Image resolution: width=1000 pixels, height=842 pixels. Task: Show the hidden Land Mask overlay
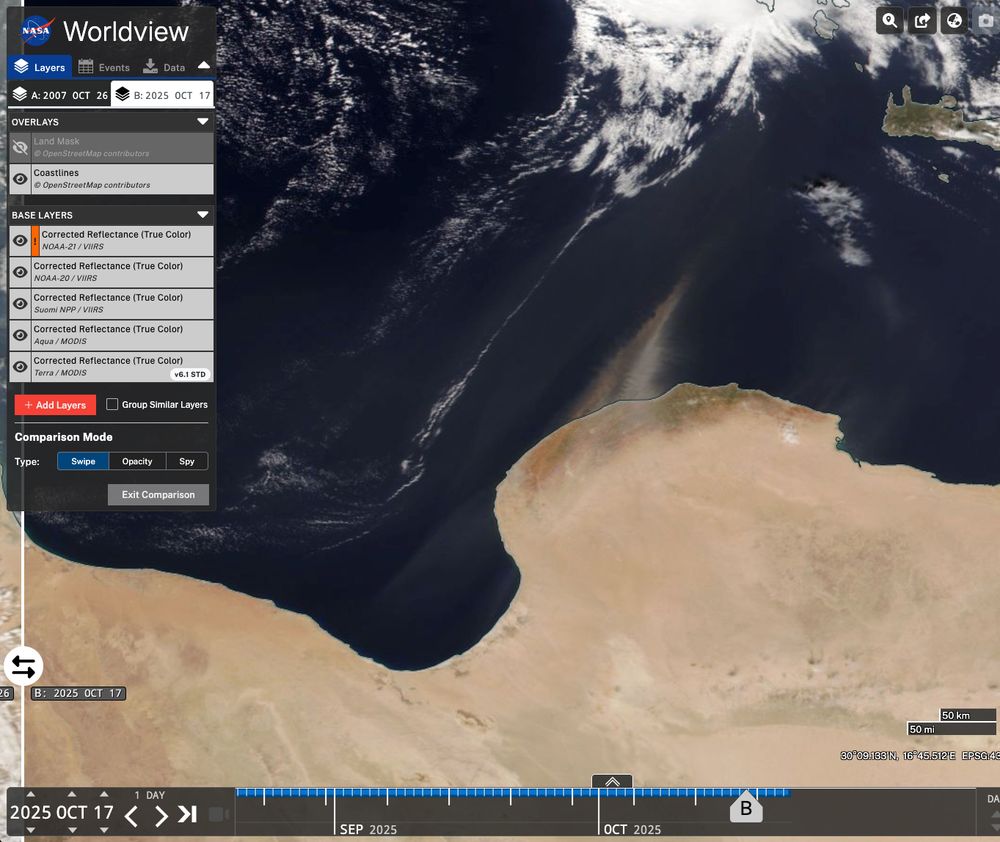click(x=20, y=148)
